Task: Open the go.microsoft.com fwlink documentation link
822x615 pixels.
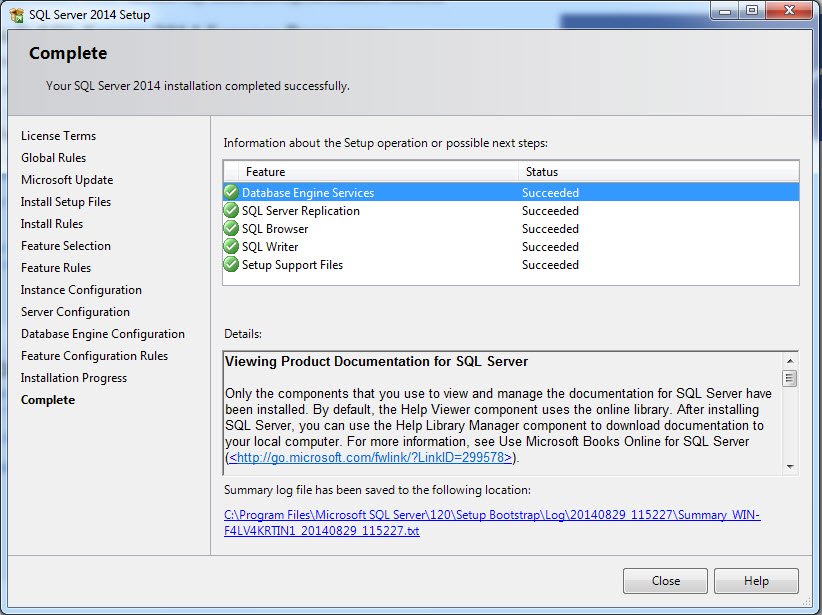Action: click(x=370, y=457)
